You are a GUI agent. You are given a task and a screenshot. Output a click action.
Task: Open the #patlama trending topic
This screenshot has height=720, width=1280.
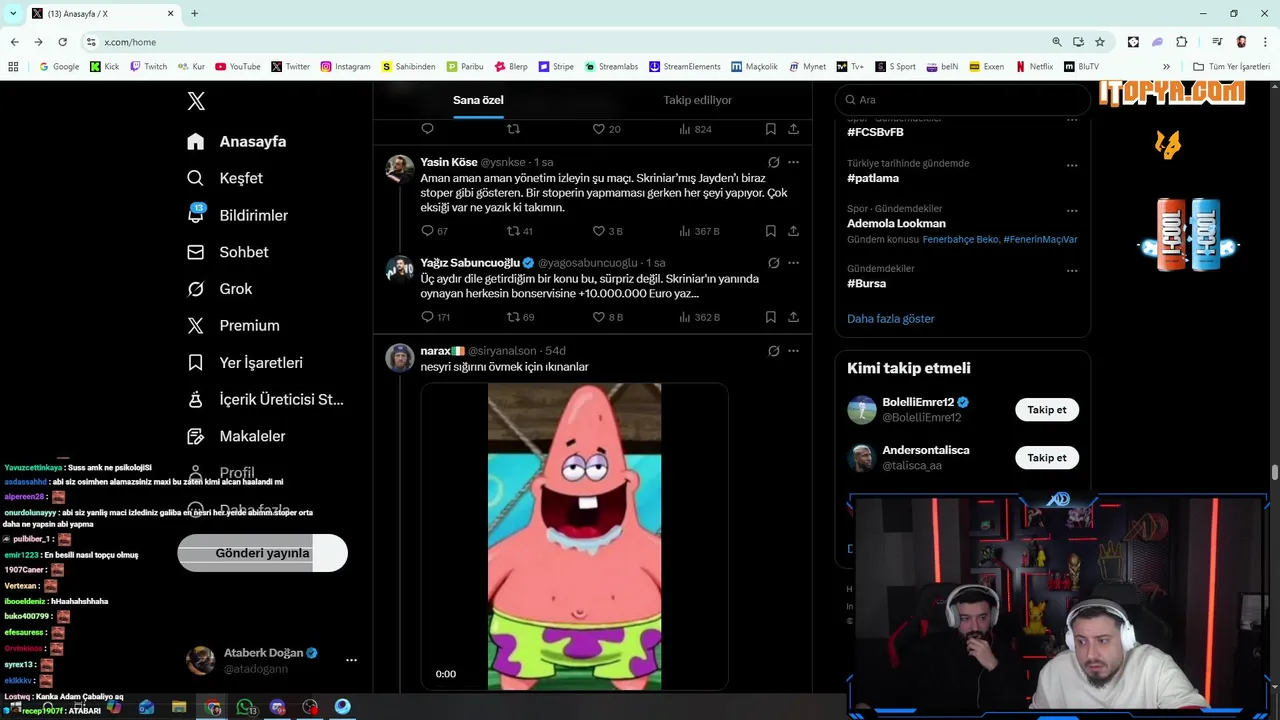pos(873,178)
